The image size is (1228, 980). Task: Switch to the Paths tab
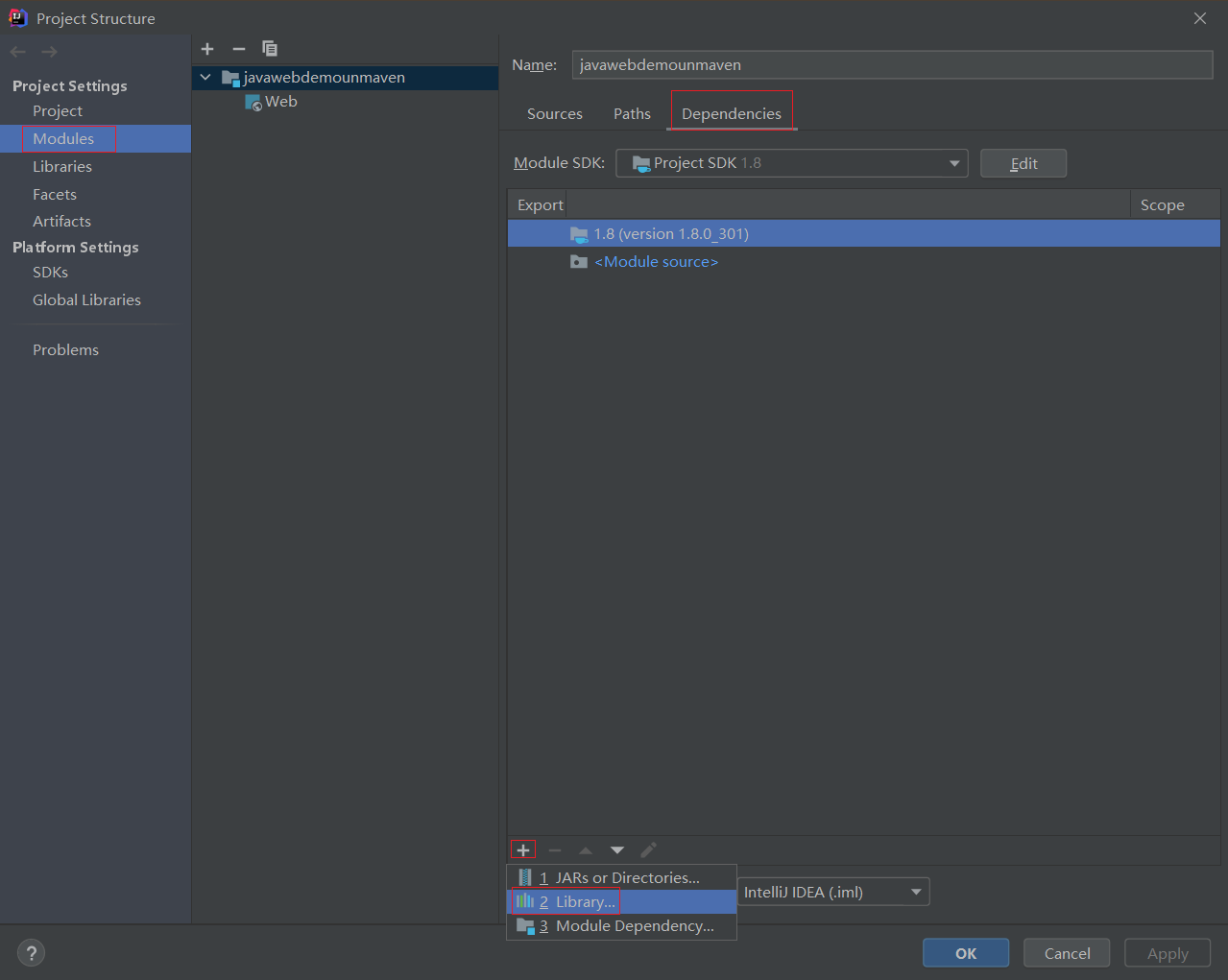click(x=632, y=114)
